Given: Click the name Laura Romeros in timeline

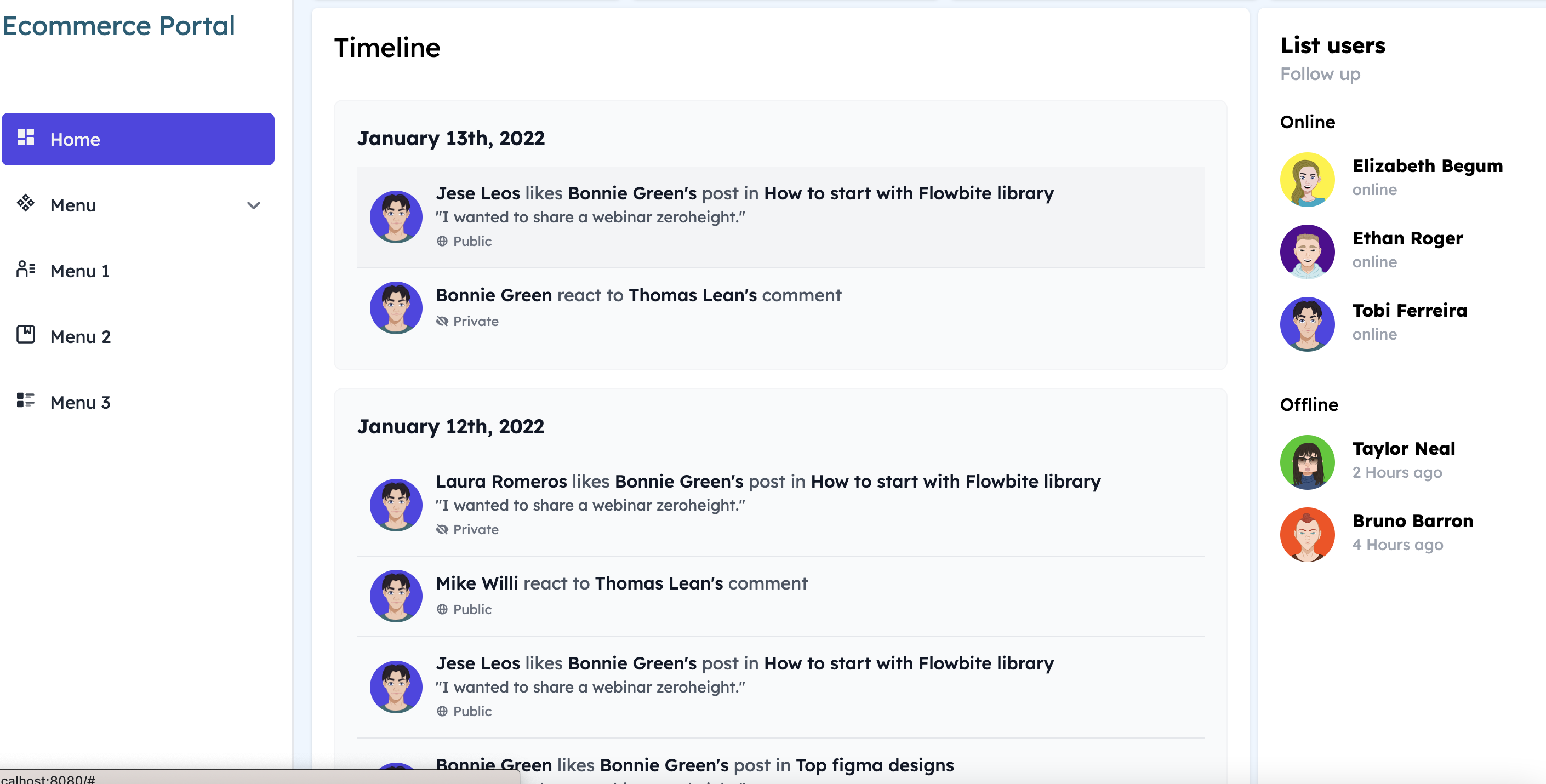Looking at the screenshot, I should tap(501, 482).
